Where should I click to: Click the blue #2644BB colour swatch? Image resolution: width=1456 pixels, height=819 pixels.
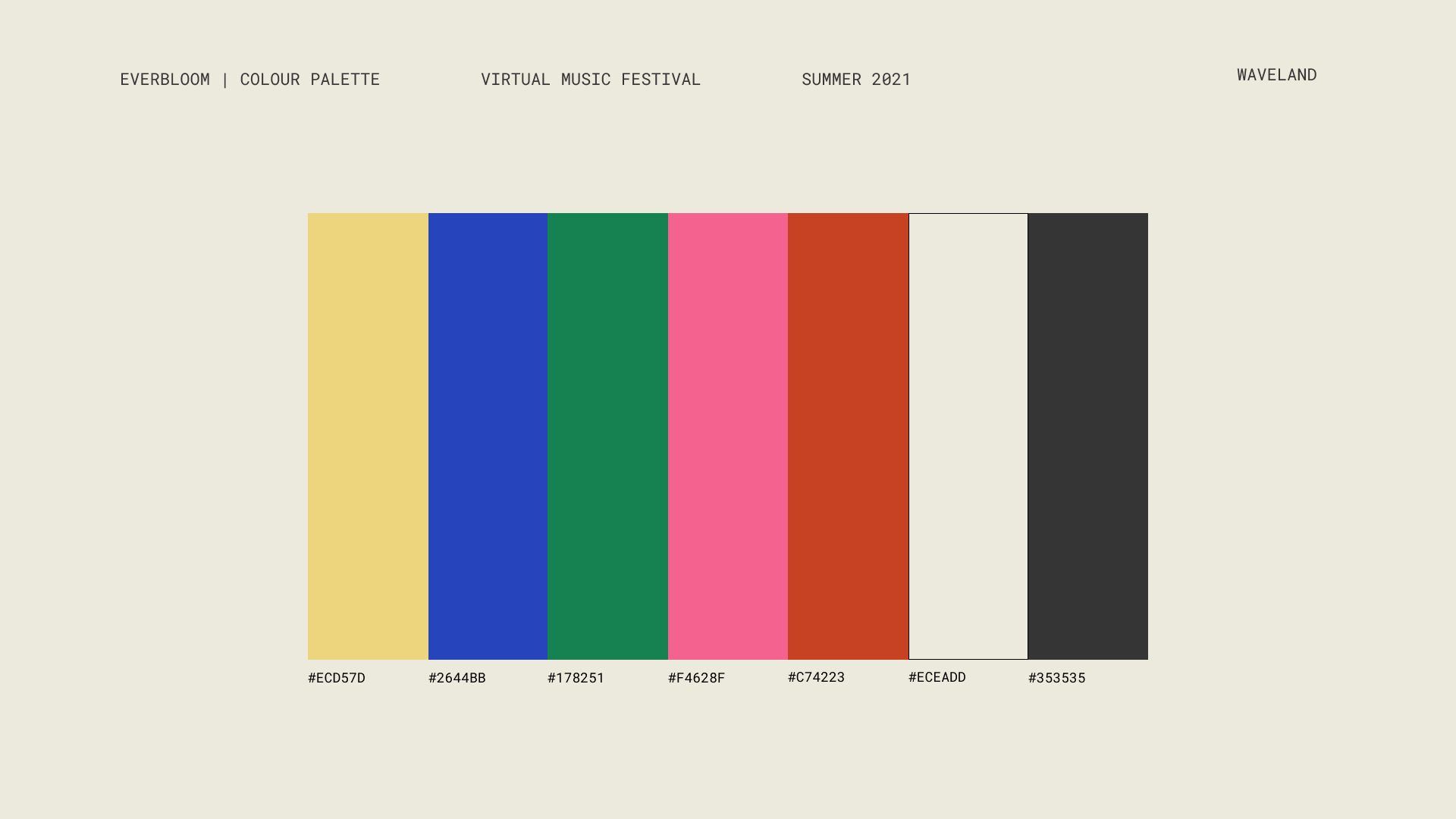tap(488, 436)
